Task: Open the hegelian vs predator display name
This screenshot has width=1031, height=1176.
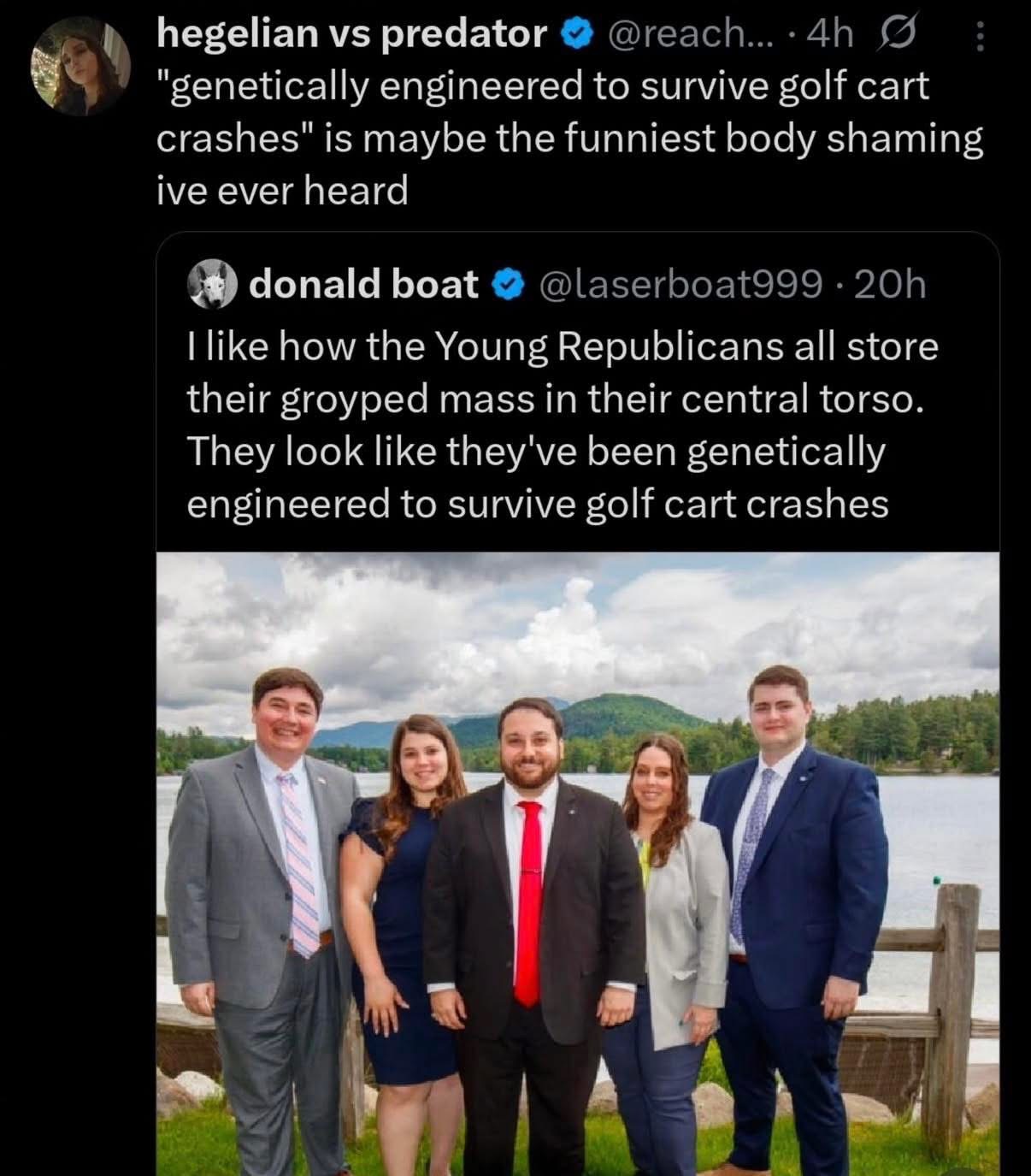Action: click(x=351, y=34)
